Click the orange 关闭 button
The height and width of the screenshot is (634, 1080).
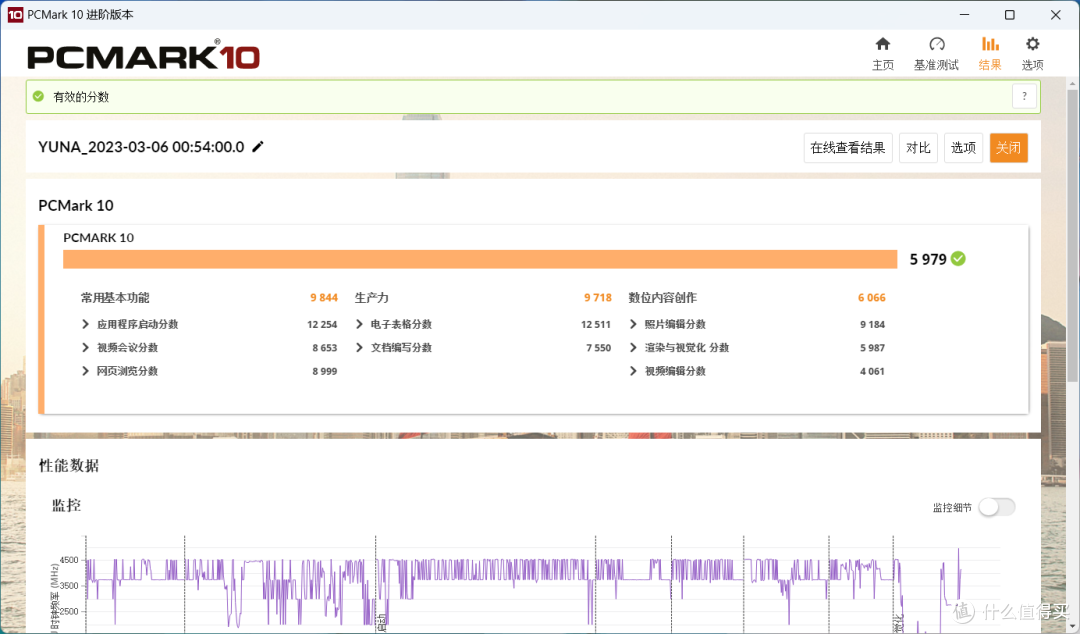click(x=1008, y=147)
